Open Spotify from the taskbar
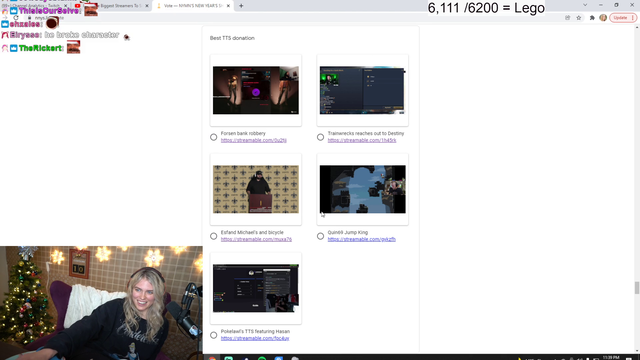The image size is (640, 360). click(x=262, y=358)
